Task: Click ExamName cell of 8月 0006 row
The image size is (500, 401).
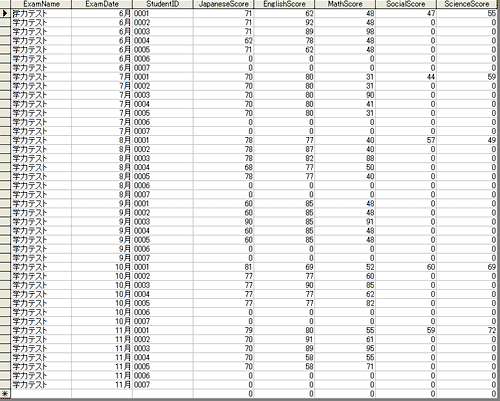Action: pyautogui.click(x=41, y=185)
